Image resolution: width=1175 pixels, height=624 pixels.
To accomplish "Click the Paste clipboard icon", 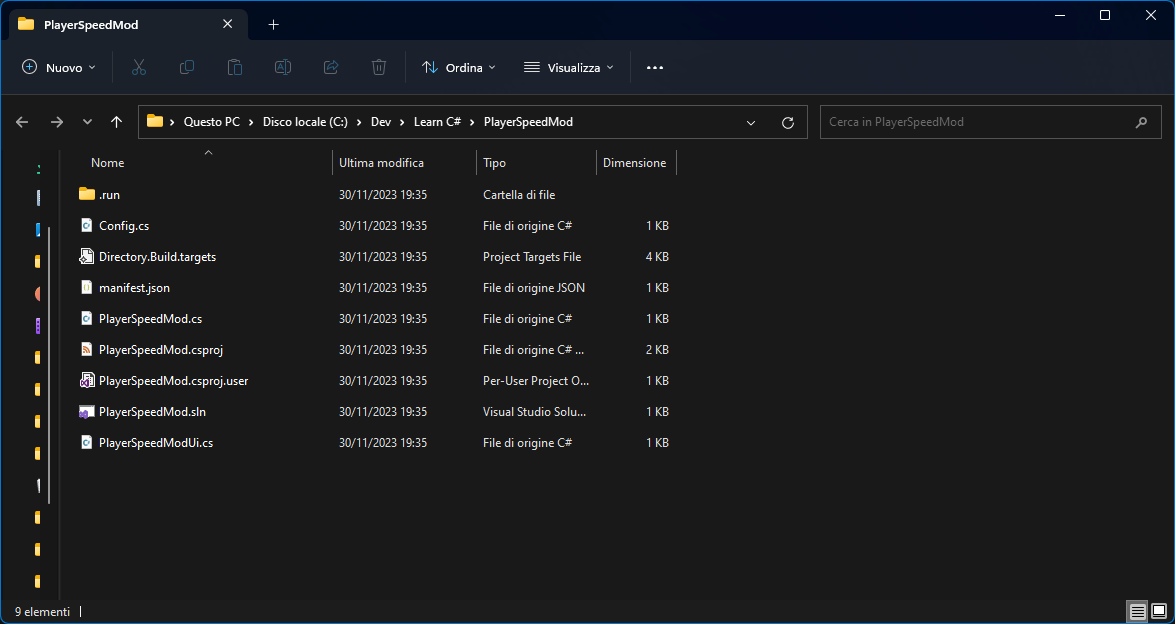I will [x=235, y=67].
